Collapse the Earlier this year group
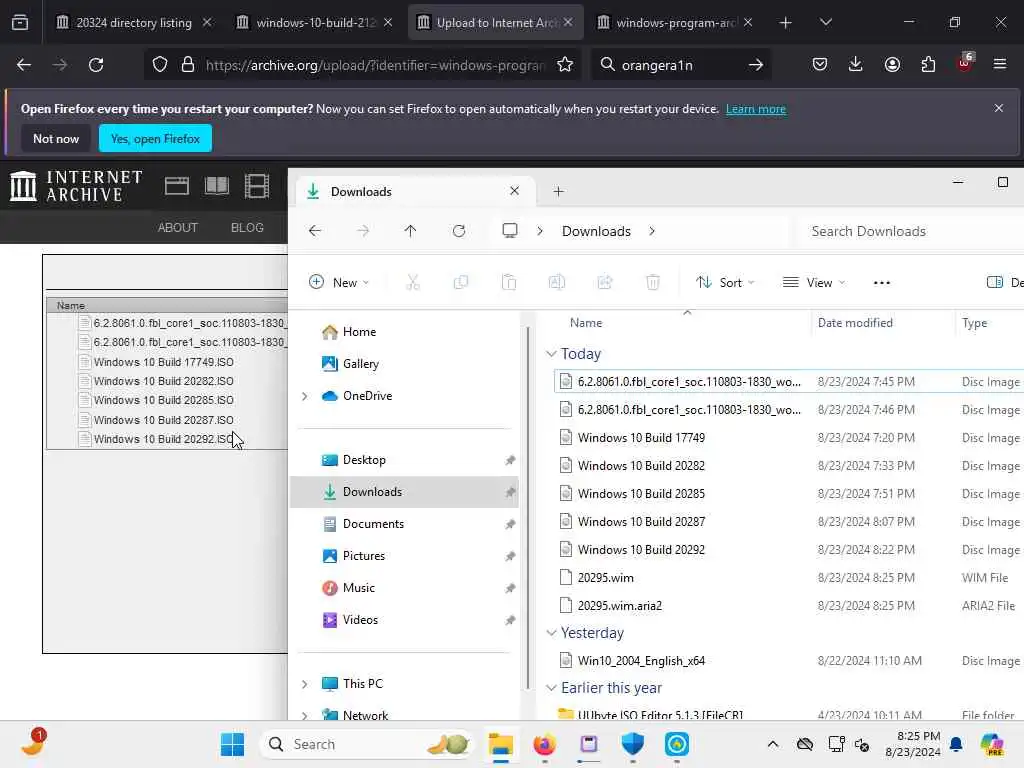Image resolution: width=1024 pixels, height=768 pixels. (551, 688)
